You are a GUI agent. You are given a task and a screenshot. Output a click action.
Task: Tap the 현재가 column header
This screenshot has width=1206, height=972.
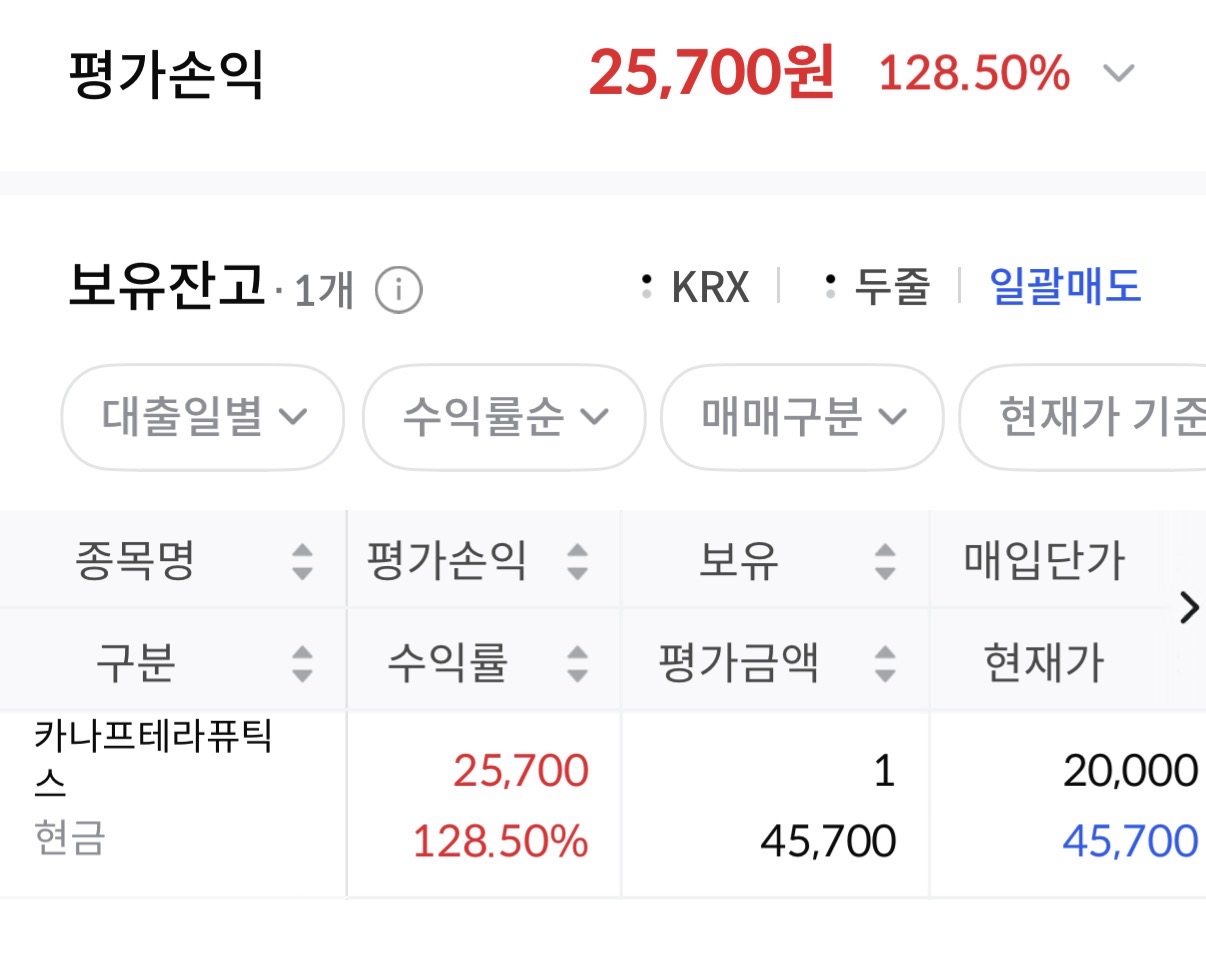tap(1044, 663)
